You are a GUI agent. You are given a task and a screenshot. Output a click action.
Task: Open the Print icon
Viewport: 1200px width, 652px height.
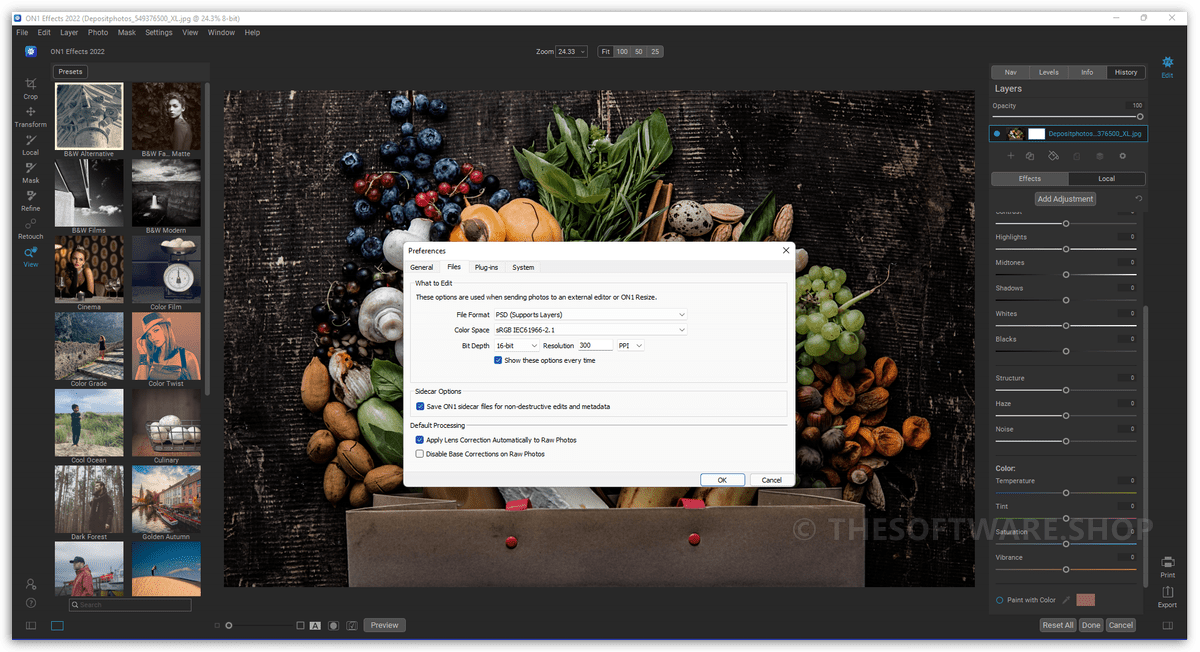[1167, 567]
